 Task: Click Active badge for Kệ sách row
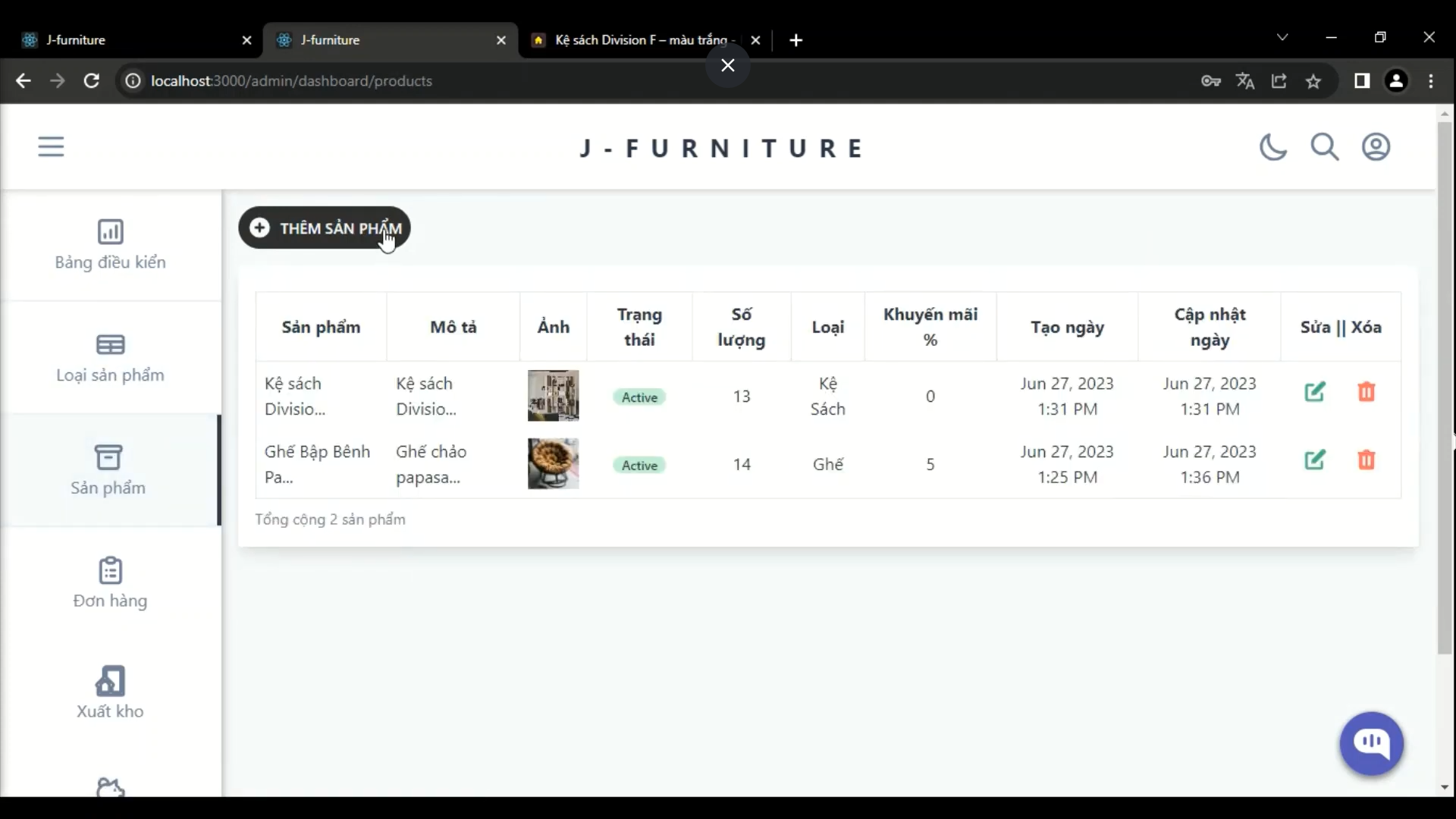[639, 397]
